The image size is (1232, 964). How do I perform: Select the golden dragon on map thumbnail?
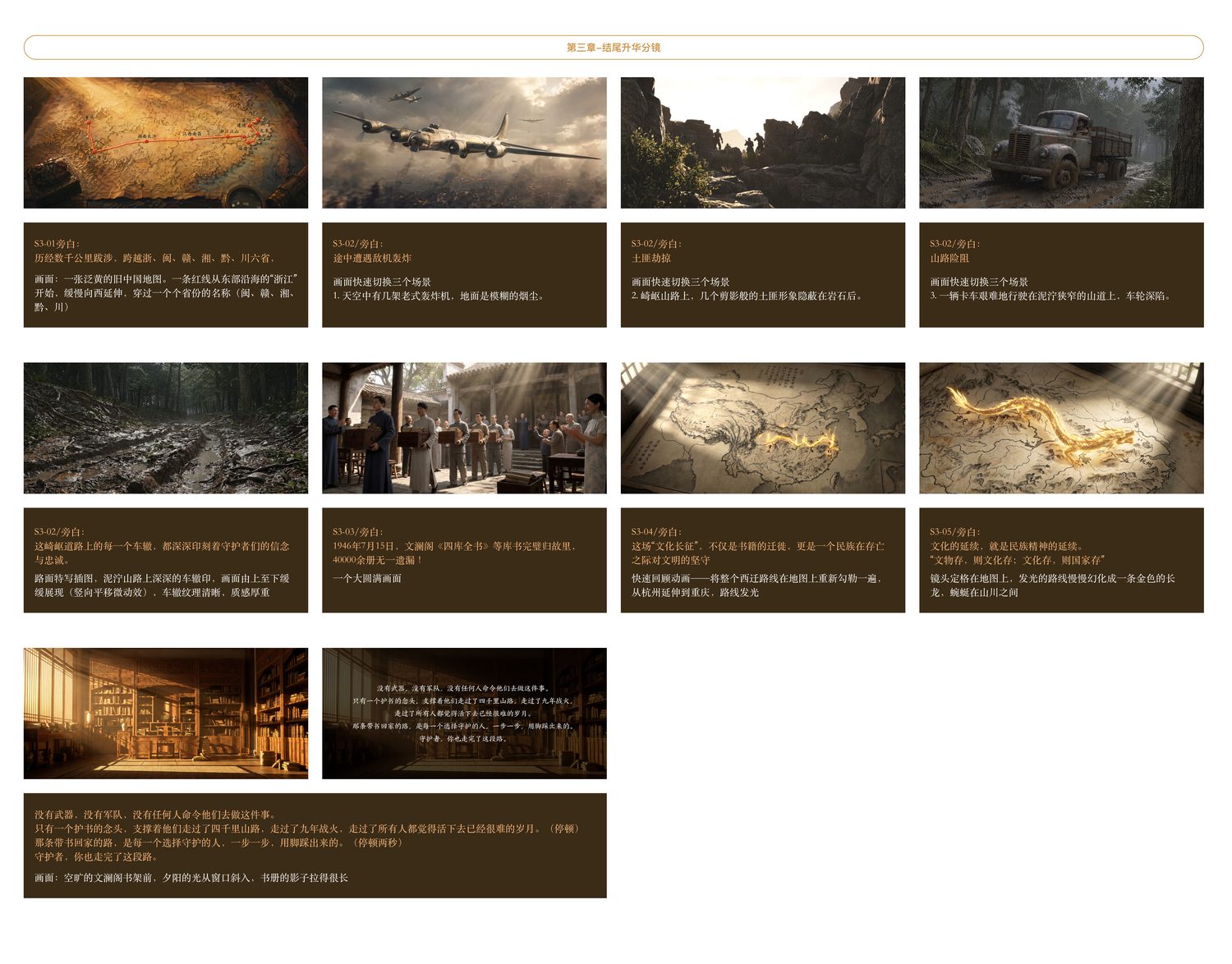point(1061,428)
